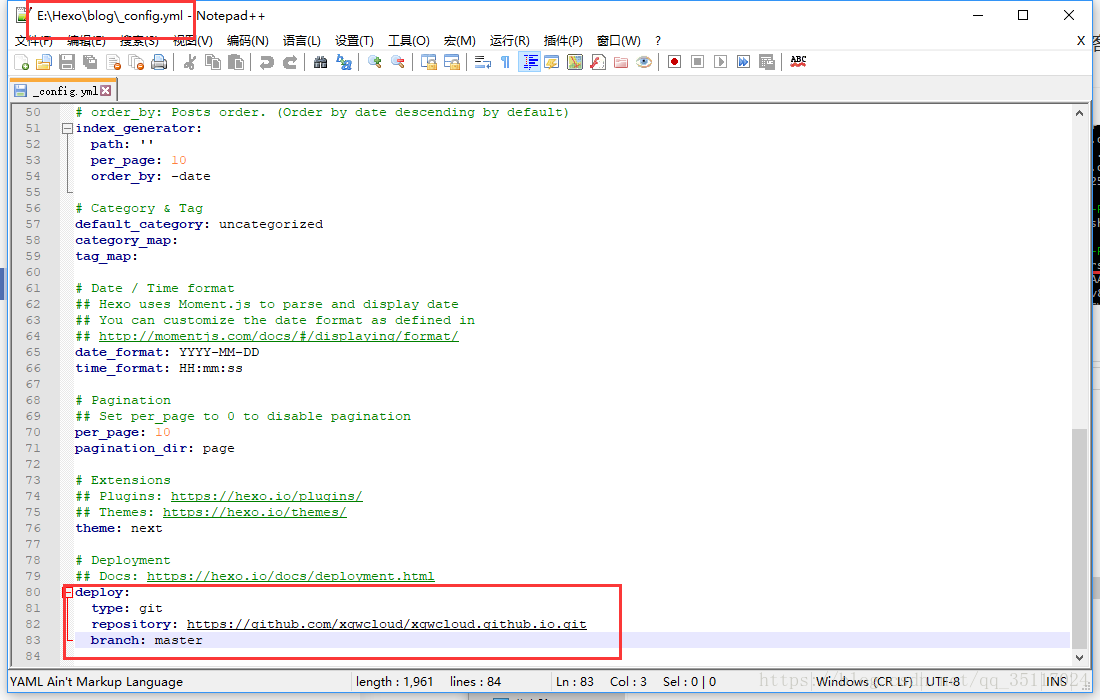Open the user defined language dialog icon
The width and height of the screenshot is (1100, 700).
tap(552, 62)
